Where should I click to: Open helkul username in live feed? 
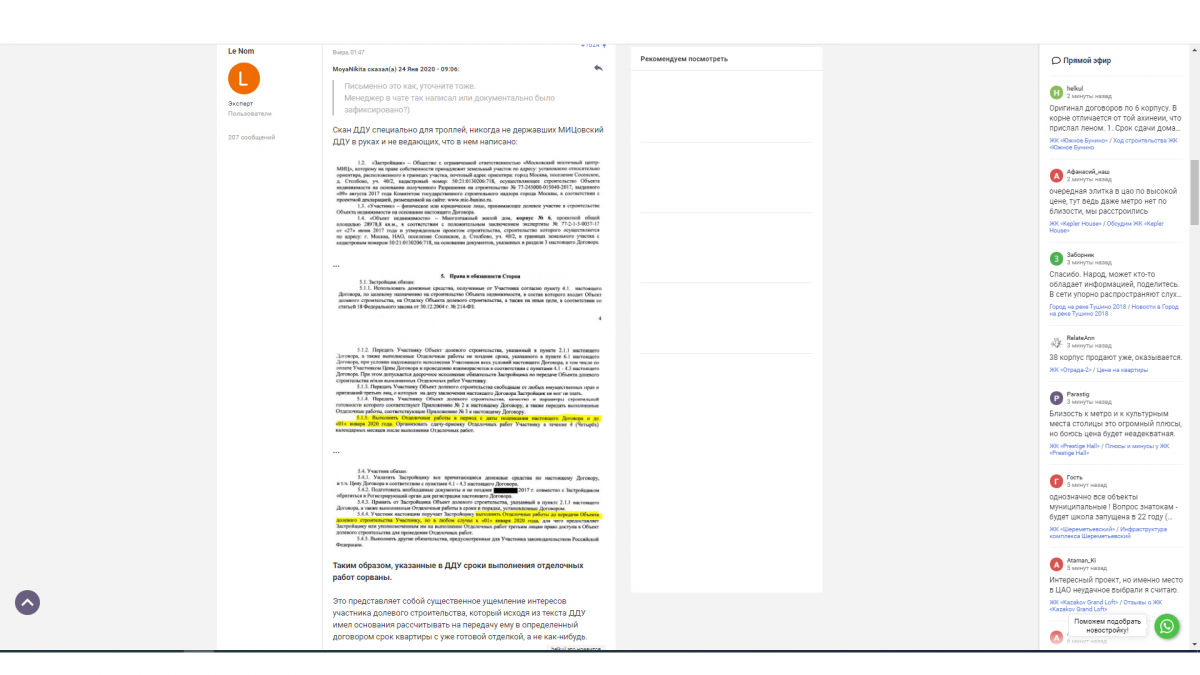tap(1075, 88)
